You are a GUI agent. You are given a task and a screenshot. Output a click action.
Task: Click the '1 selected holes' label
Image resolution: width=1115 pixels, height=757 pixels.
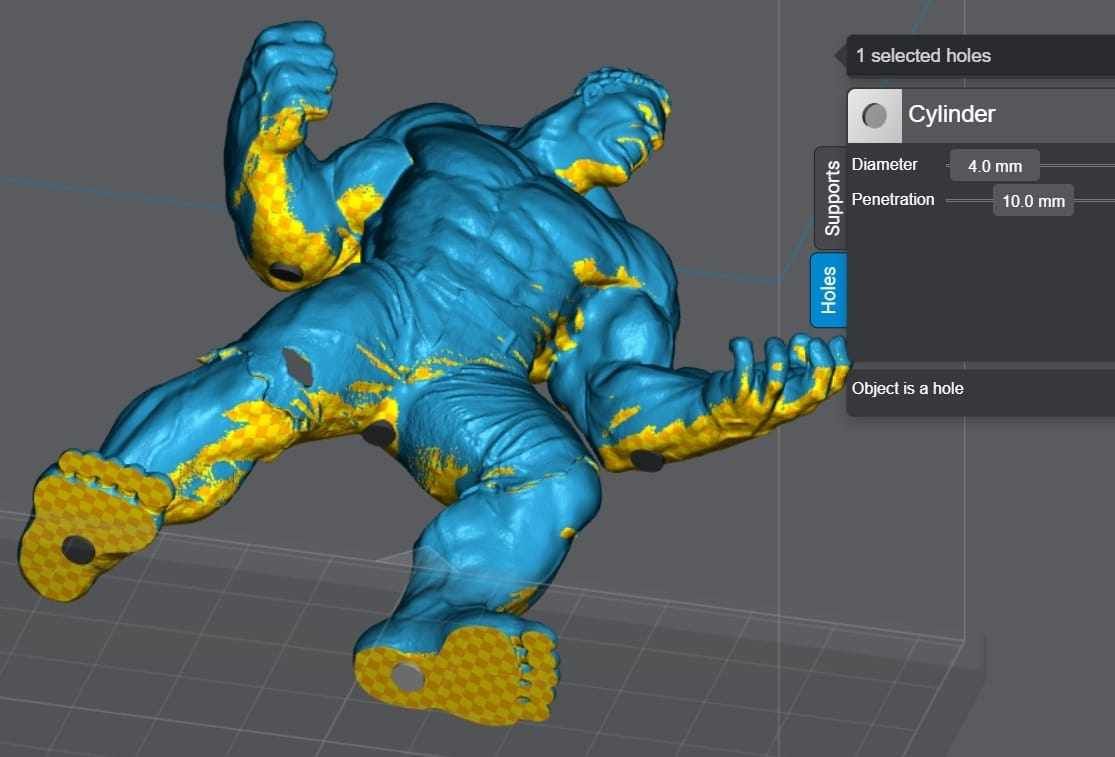(923, 56)
